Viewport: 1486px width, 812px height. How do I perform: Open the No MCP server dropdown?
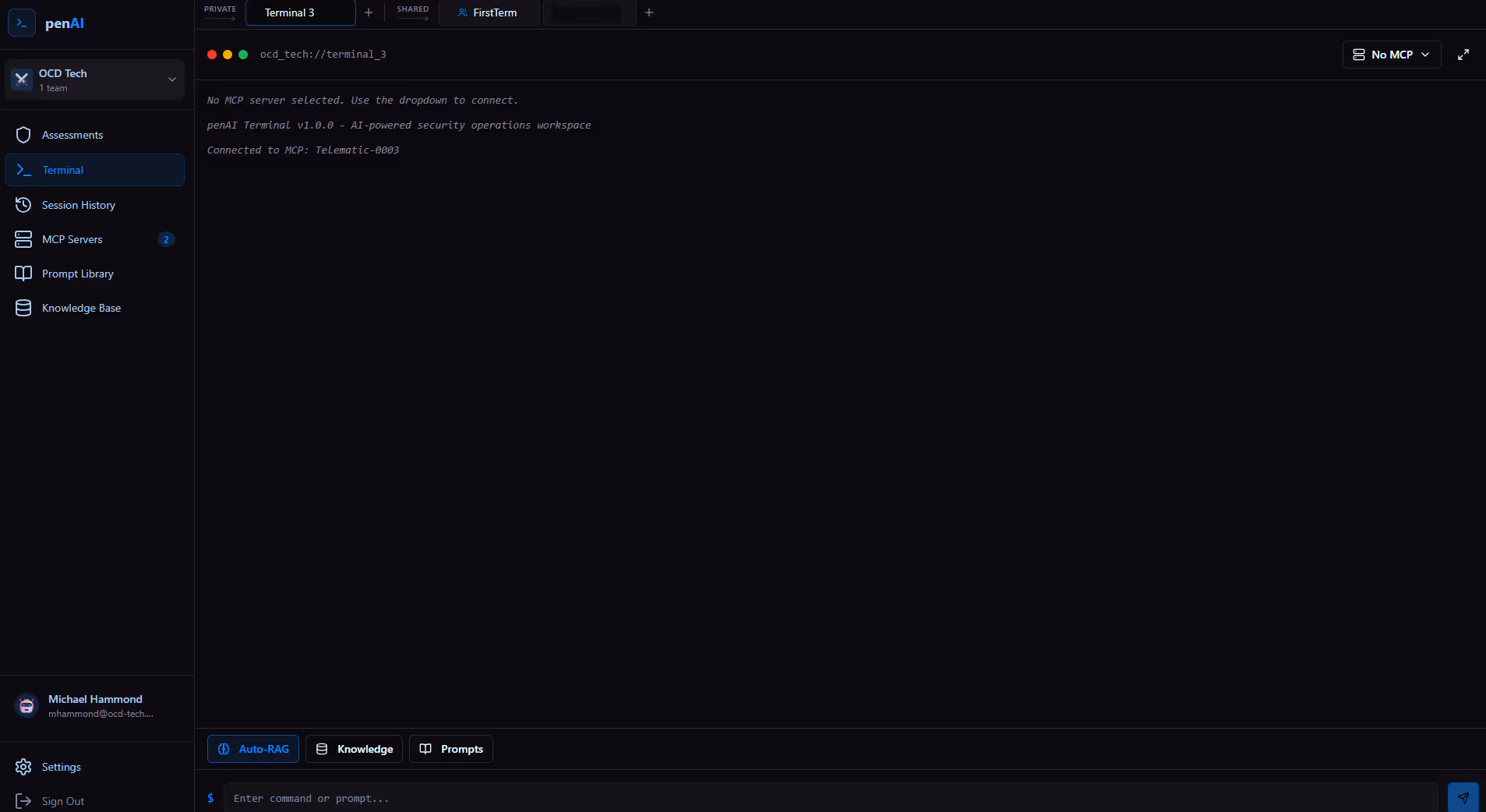coord(1391,55)
